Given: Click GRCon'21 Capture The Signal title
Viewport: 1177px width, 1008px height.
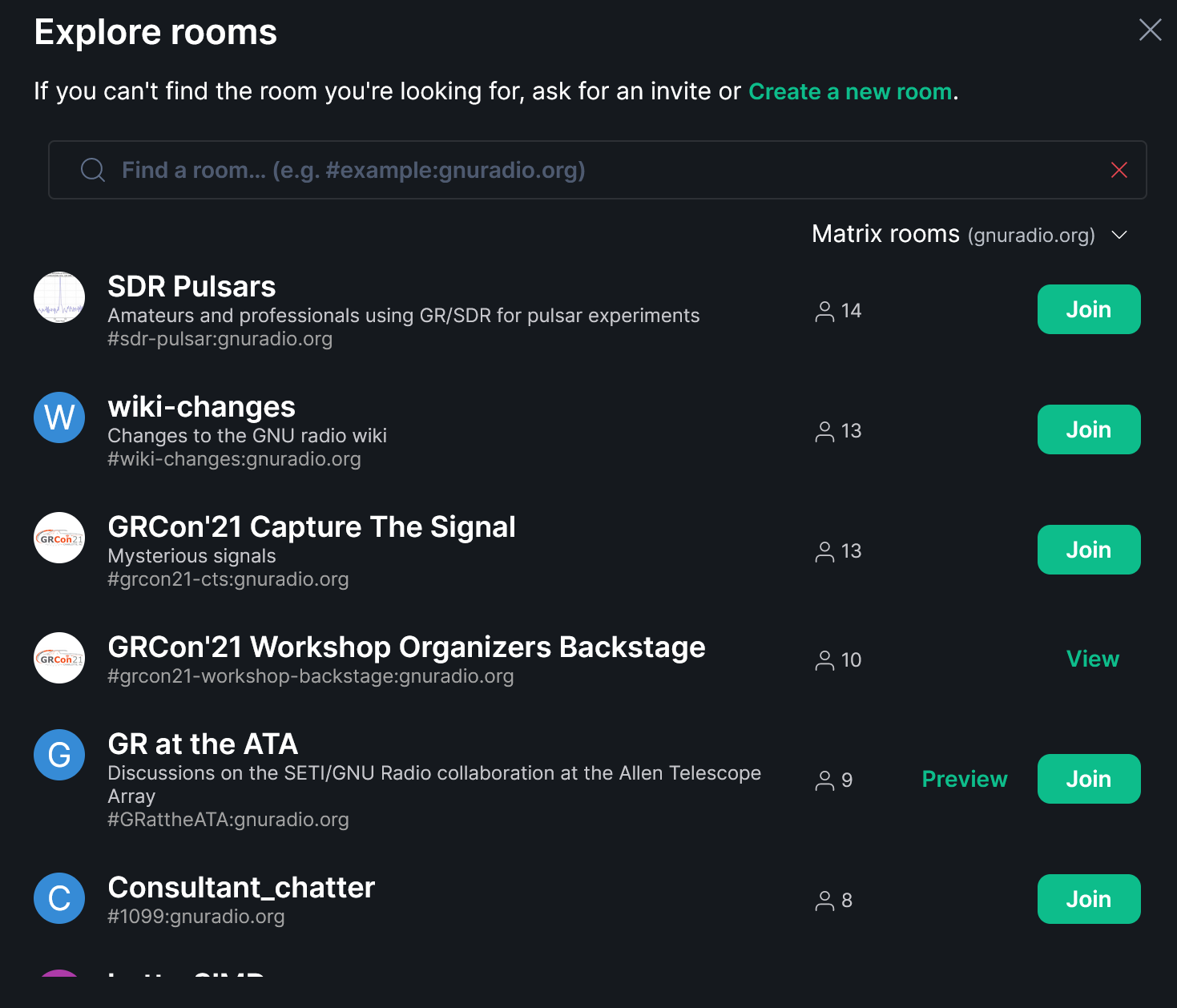Looking at the screenshot, I should pyautogui.click(x=312, y=527).
